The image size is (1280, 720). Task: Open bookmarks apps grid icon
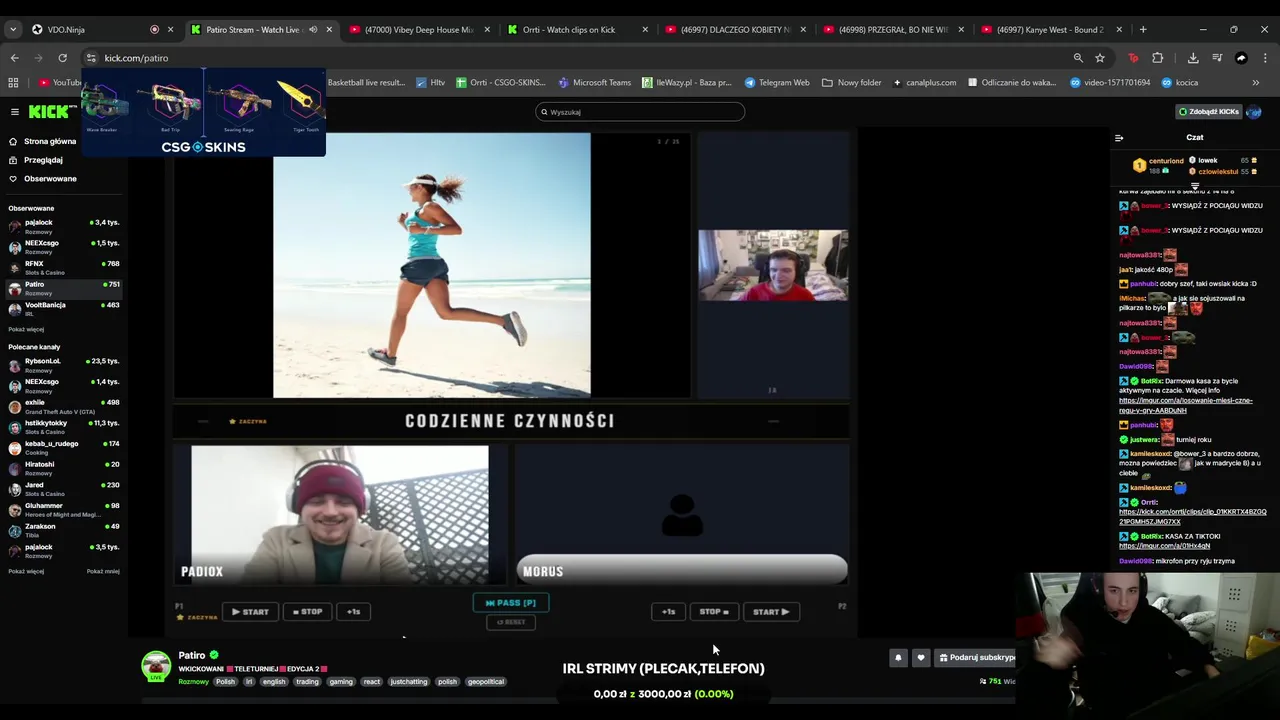(x=14, y=83)
